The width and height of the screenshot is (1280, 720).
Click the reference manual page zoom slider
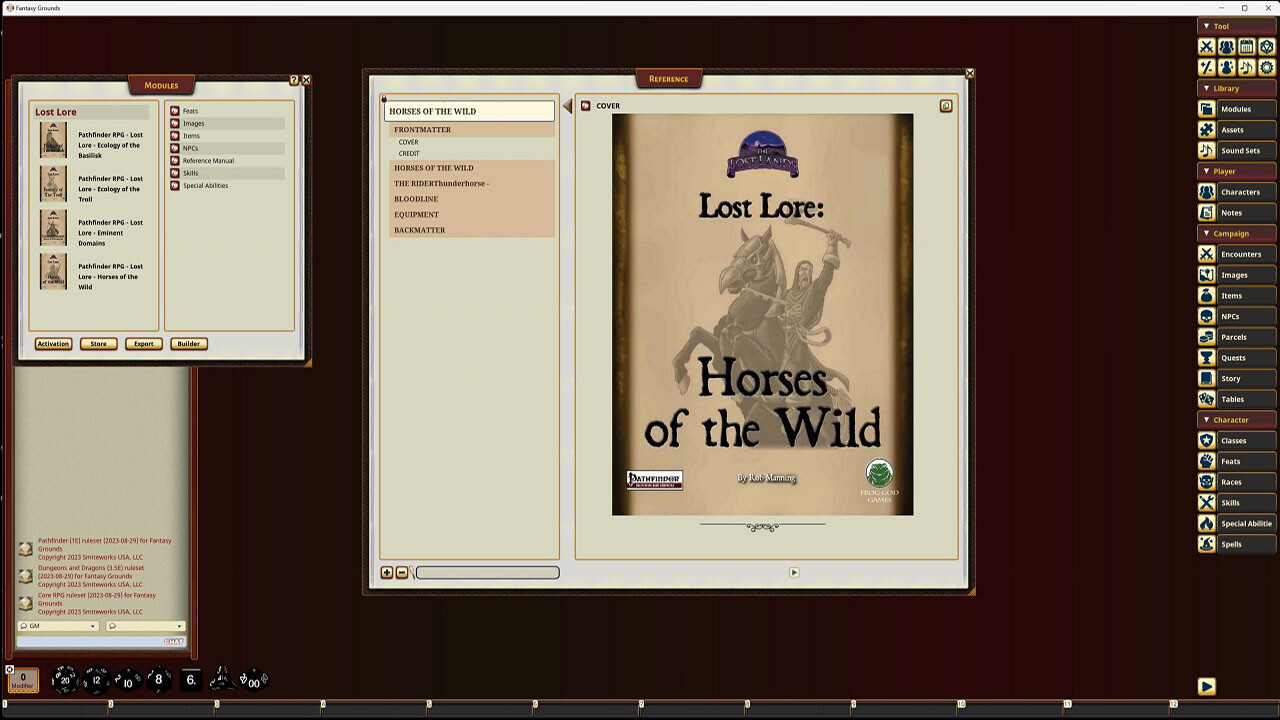click(487, 572)
